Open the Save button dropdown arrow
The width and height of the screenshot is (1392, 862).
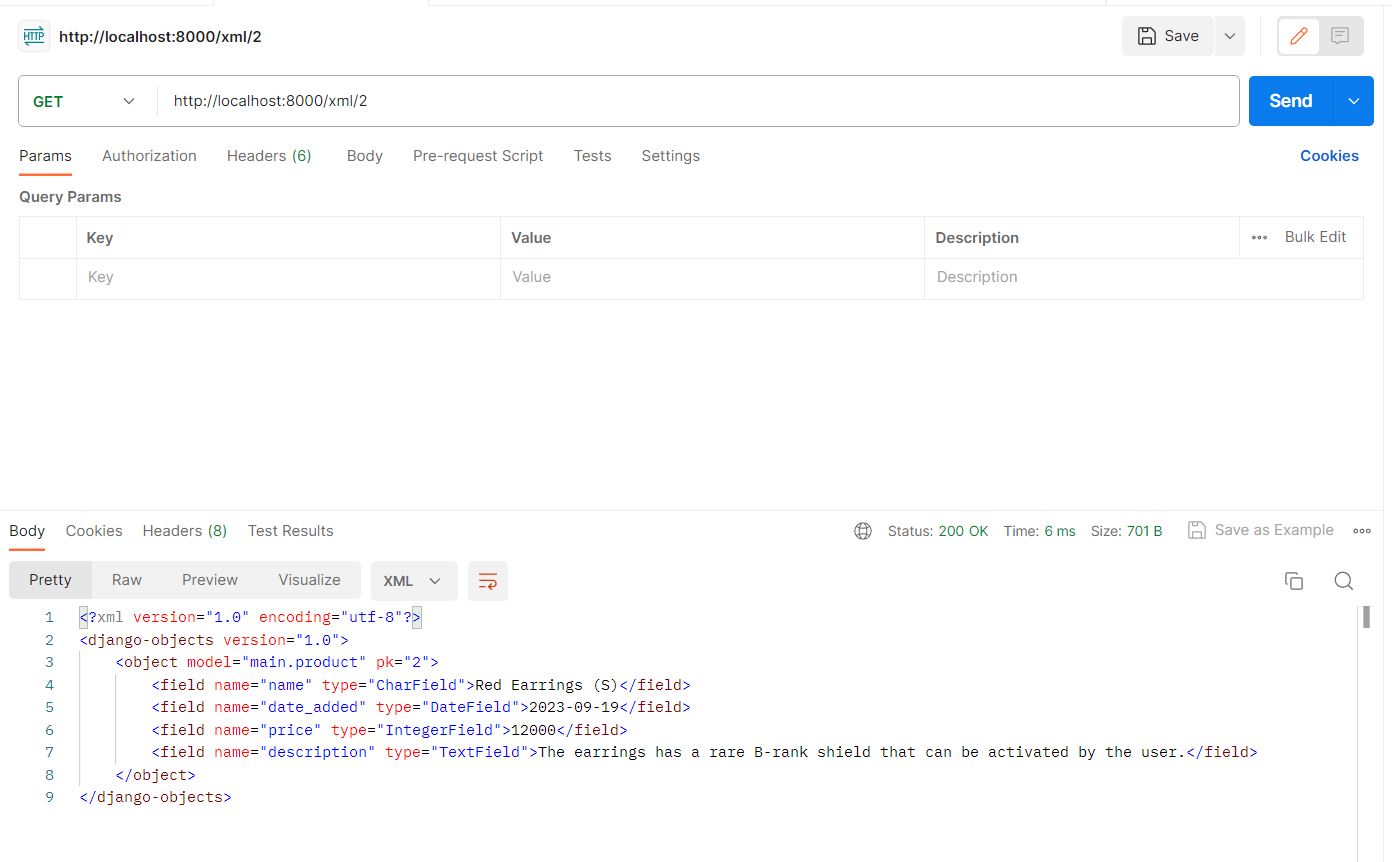(1229, 35)
